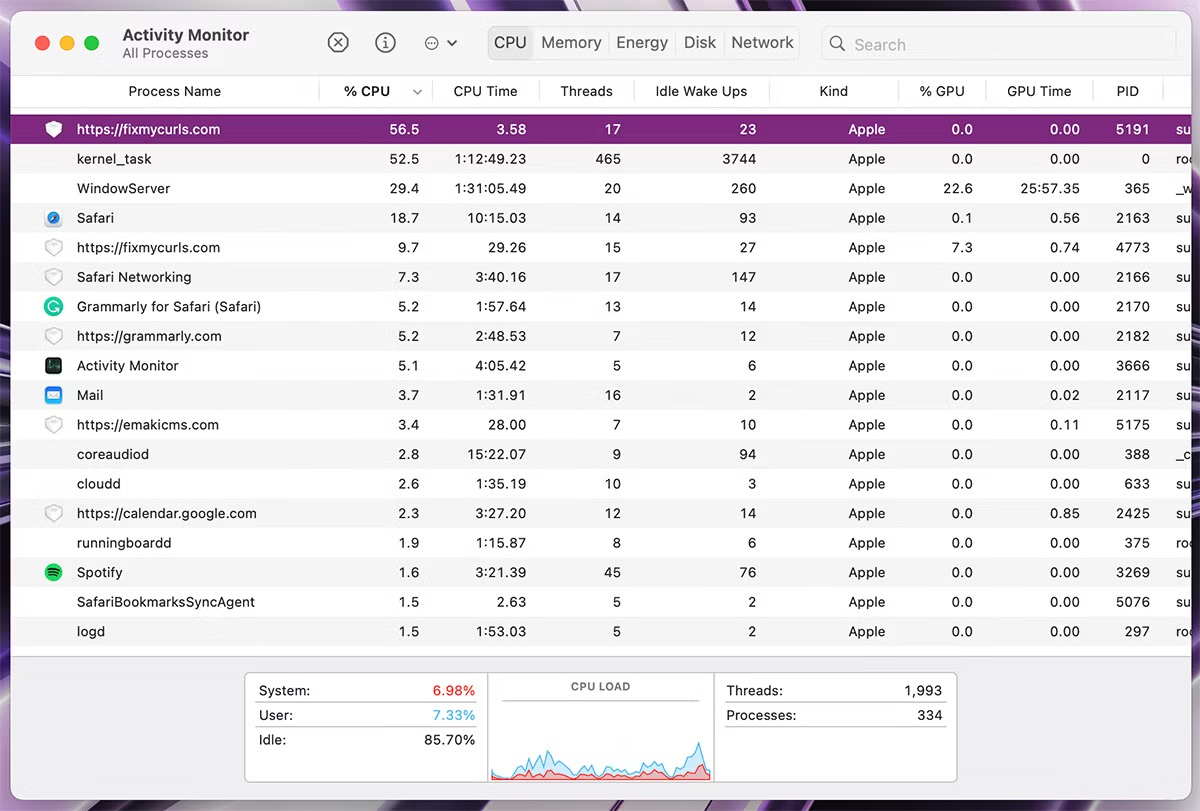This screenshot has height=811, width=1200.
Task: Select the SafariBookmarksSyncAgent process row
Action: pyautogui.click(x=600, y=602)
